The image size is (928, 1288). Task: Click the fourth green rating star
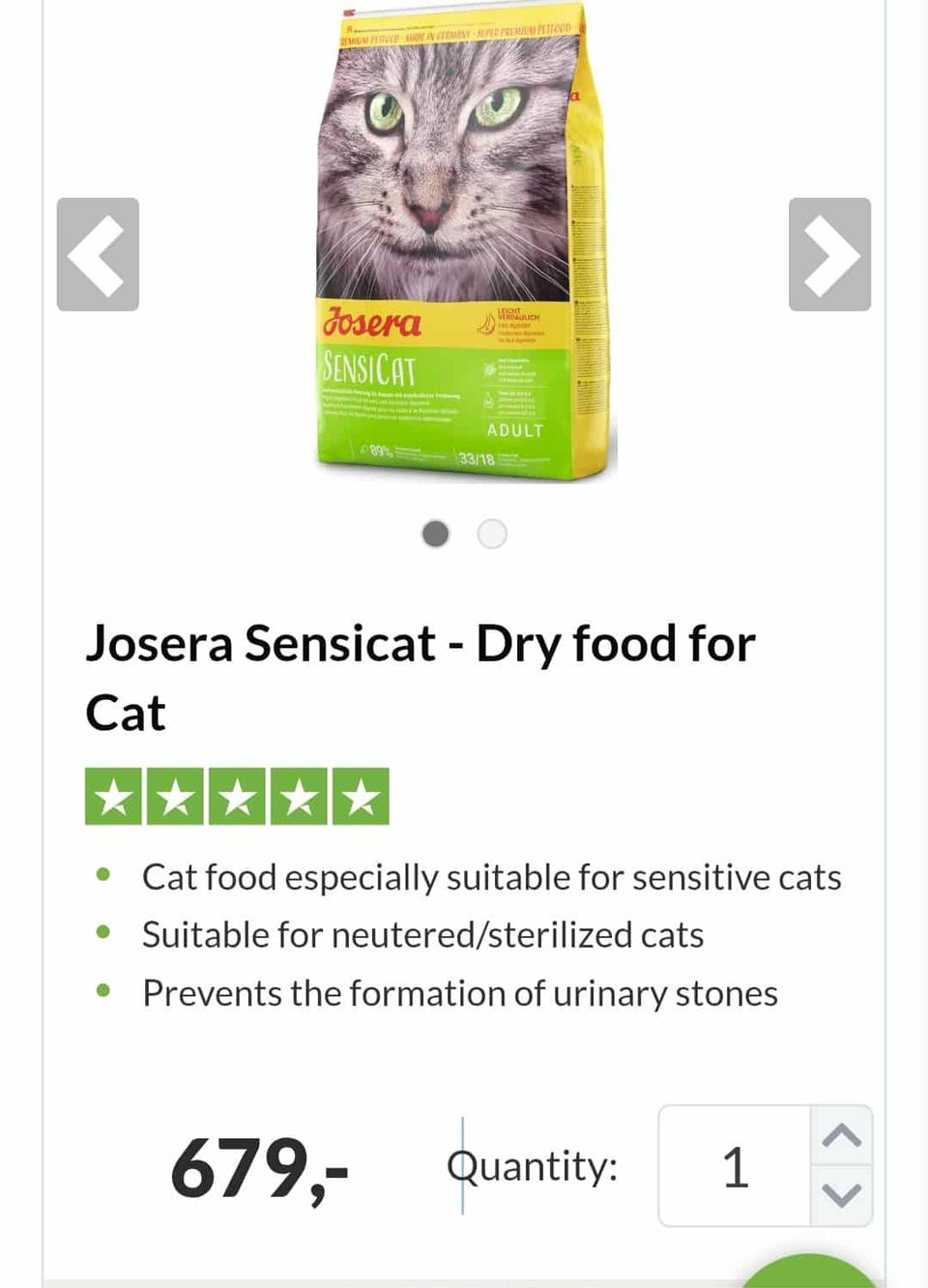[x=299, y=797]
